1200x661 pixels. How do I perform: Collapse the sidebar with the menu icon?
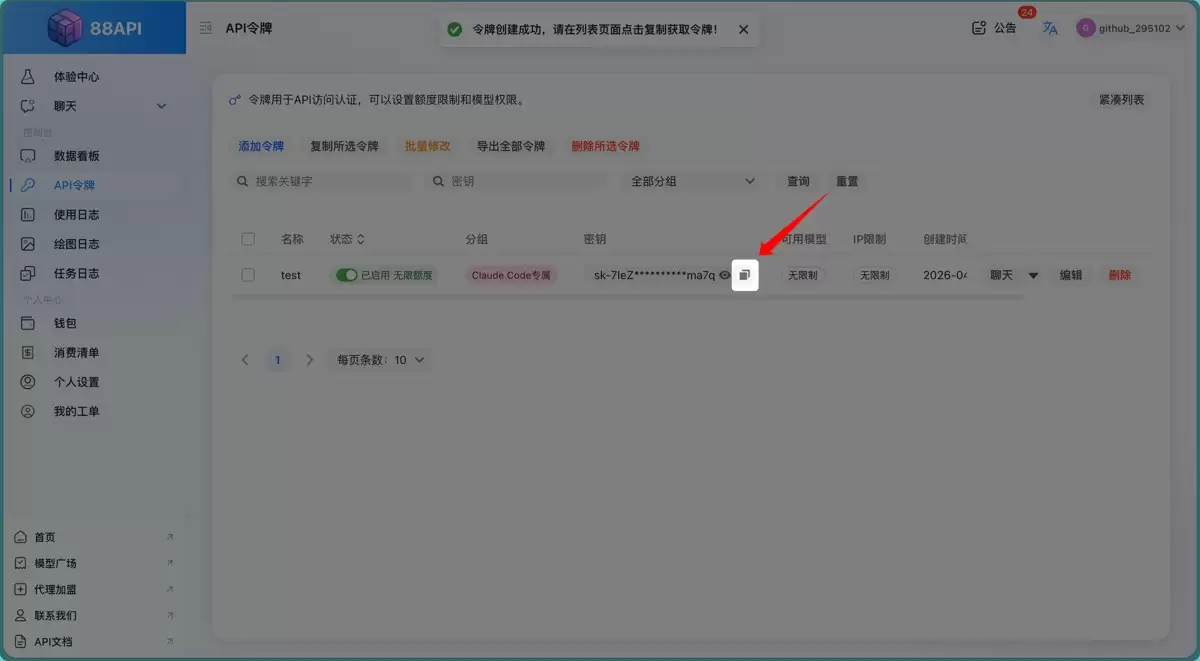[x=206, y=28]
